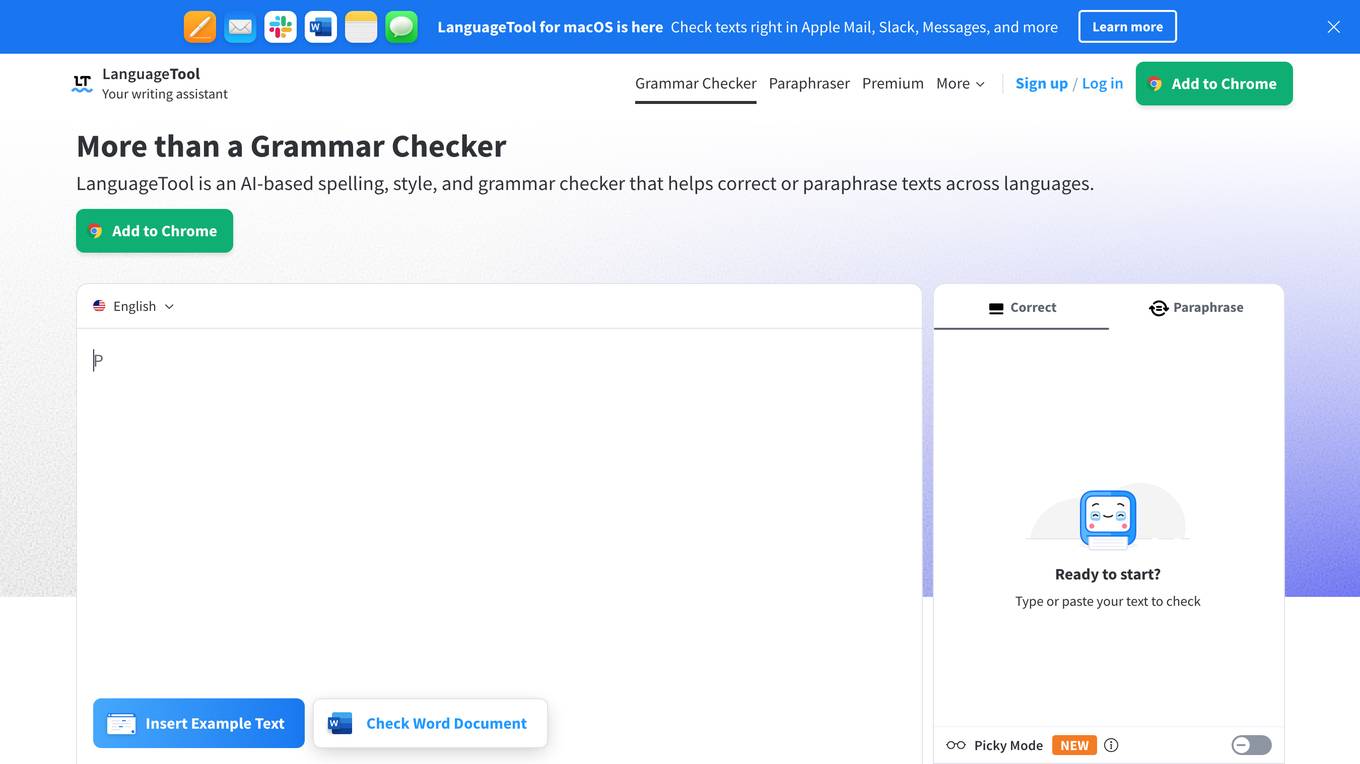1360x764 pixels.
Task: Click Add to Chrome below the headline
Action: [x=154, y=231]
